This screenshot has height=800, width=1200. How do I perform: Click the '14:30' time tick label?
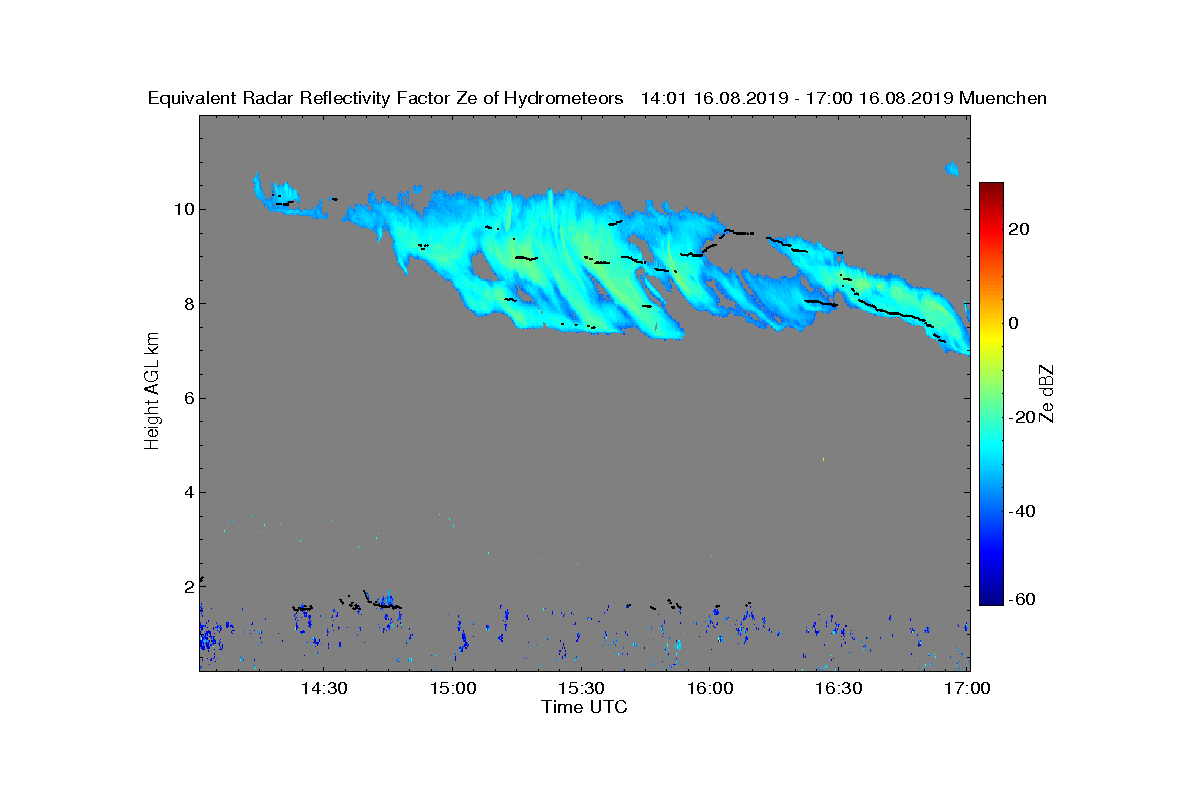coord(324,689)
